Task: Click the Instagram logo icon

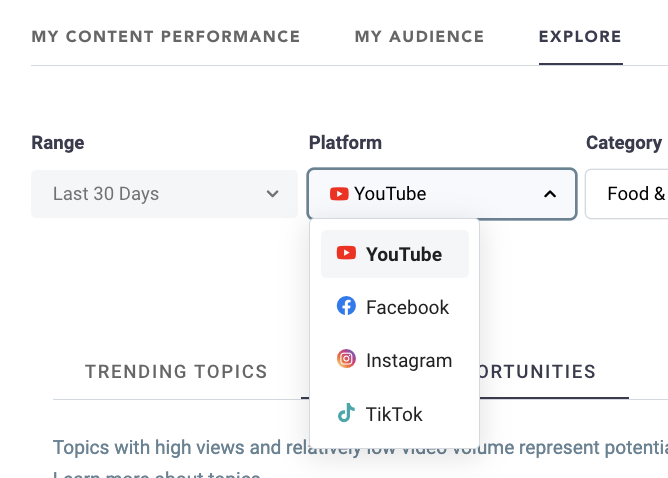Action: [346, 360]
